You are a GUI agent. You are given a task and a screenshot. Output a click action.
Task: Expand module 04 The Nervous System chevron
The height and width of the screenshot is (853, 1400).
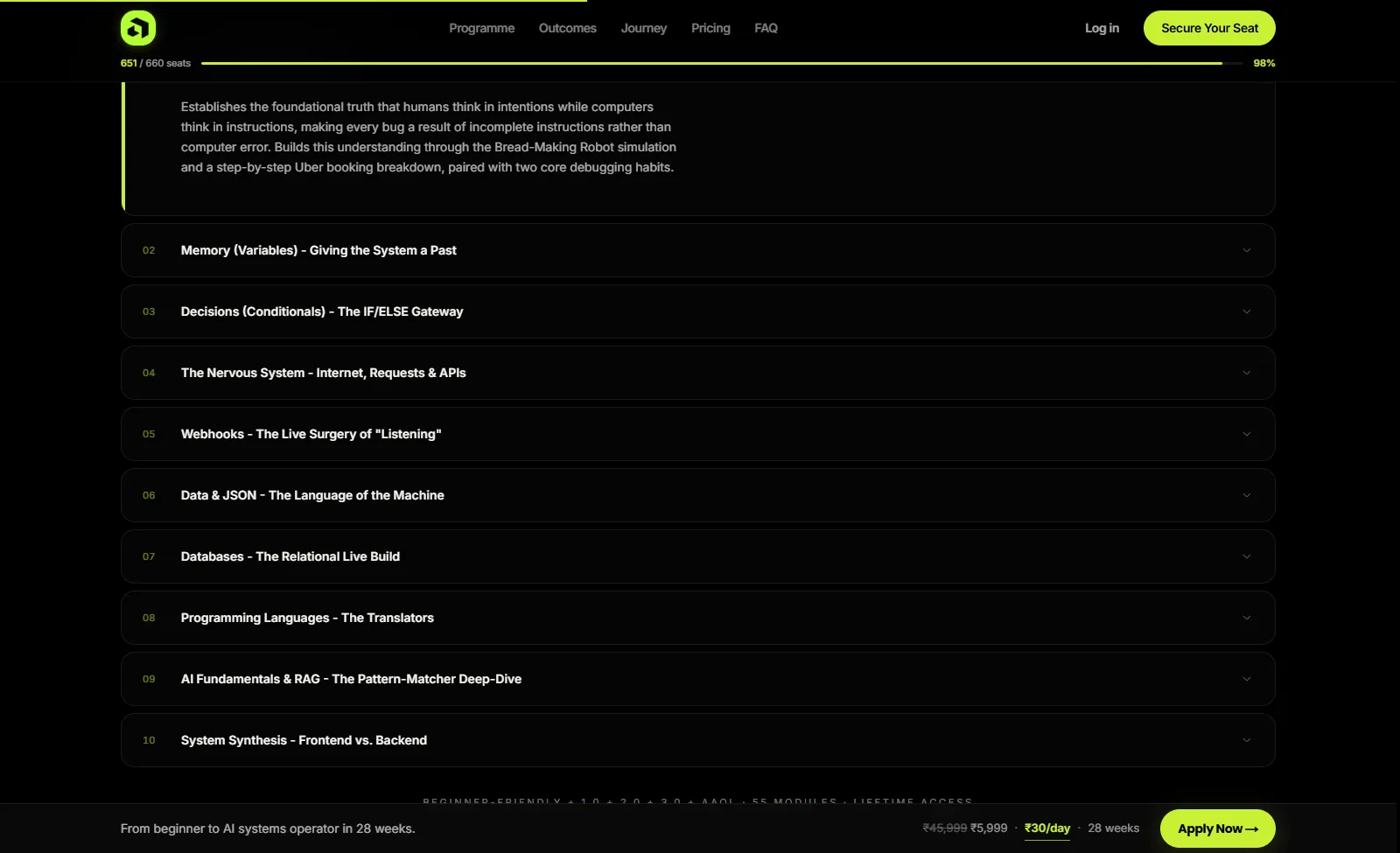[1247, 373]
